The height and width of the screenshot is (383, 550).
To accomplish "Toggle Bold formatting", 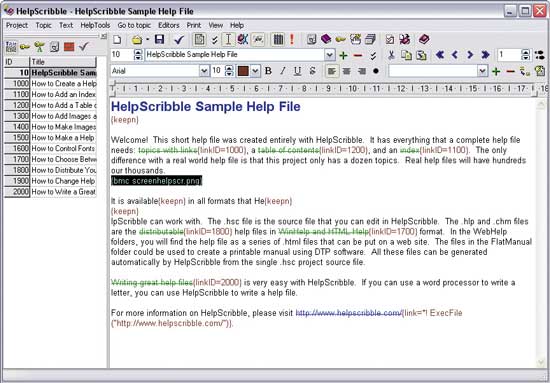I will [268, 71].
